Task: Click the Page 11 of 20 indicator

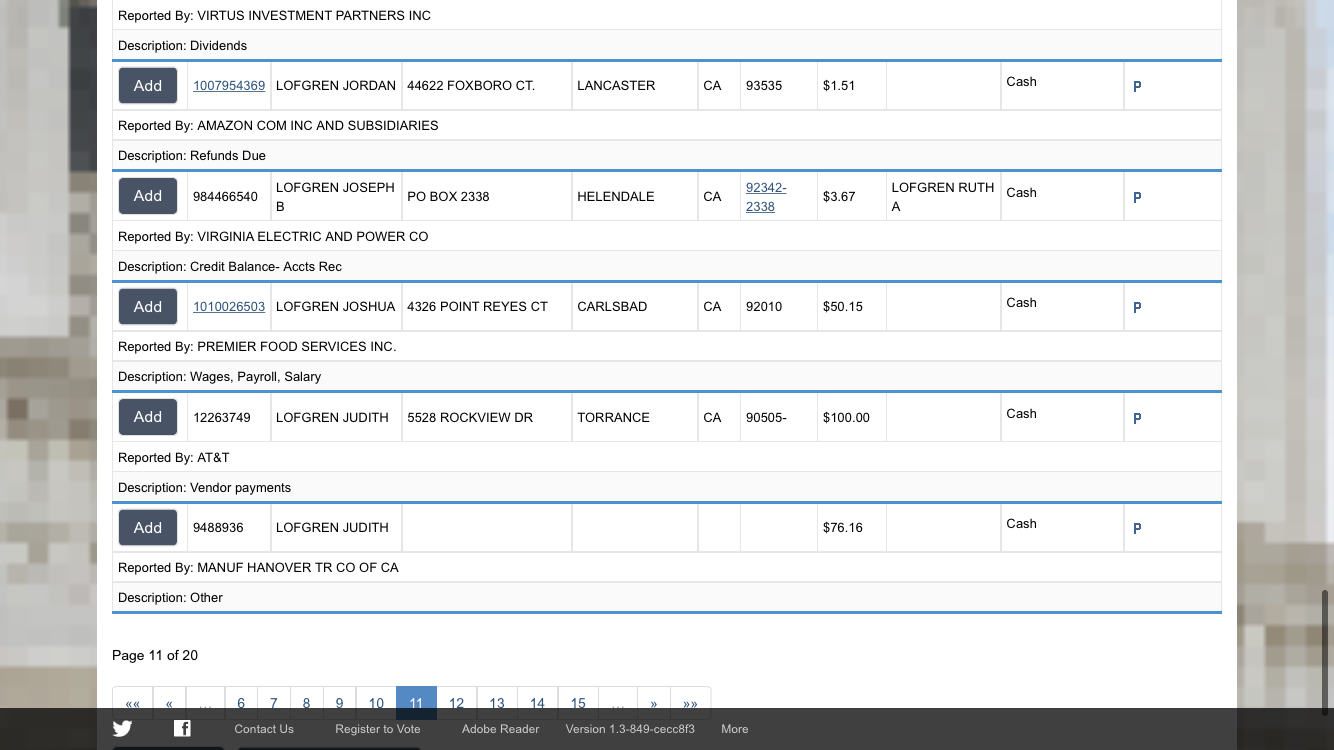Action: (x=155, y=656)
